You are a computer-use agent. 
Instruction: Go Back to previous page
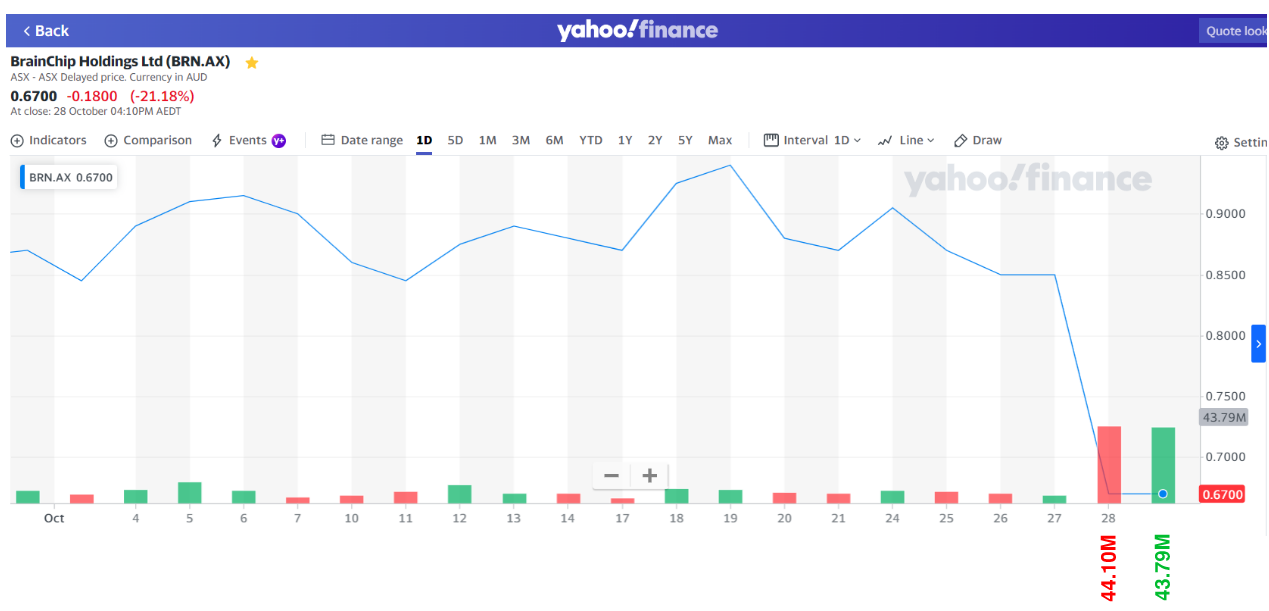pos(46,31)
